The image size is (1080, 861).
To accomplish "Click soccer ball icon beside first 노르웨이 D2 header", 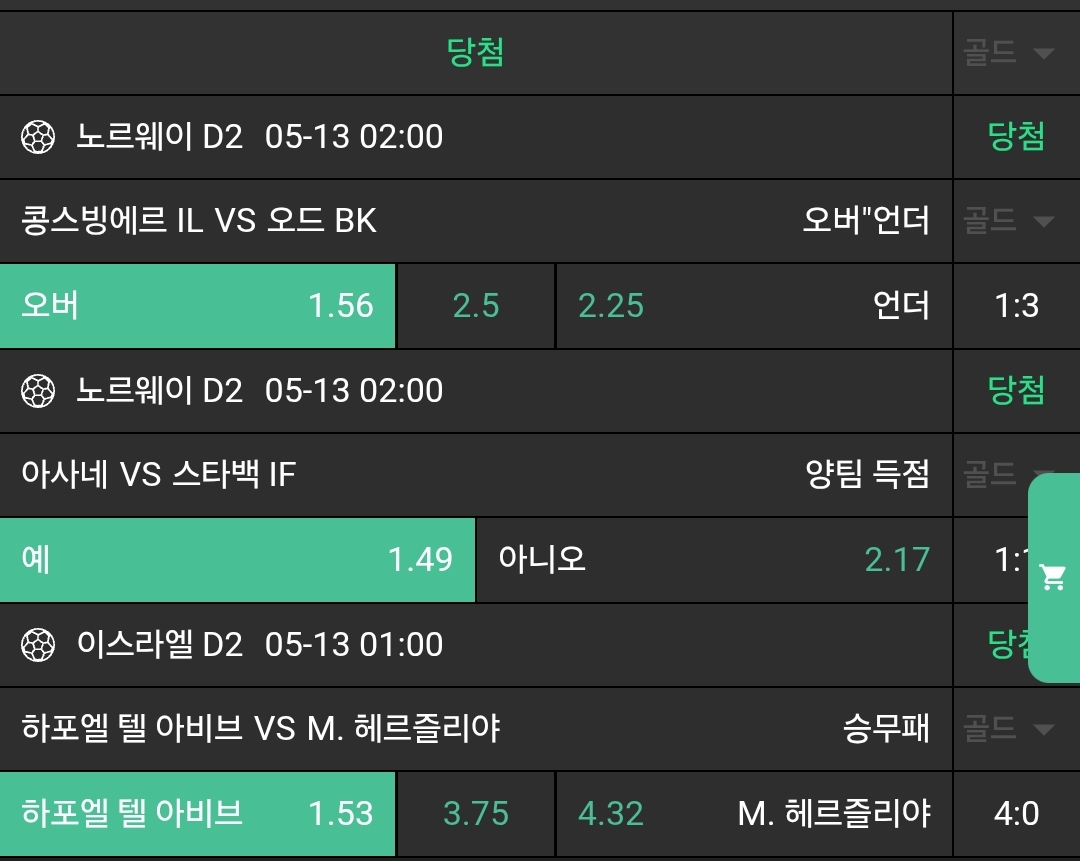I will point(38,137).
